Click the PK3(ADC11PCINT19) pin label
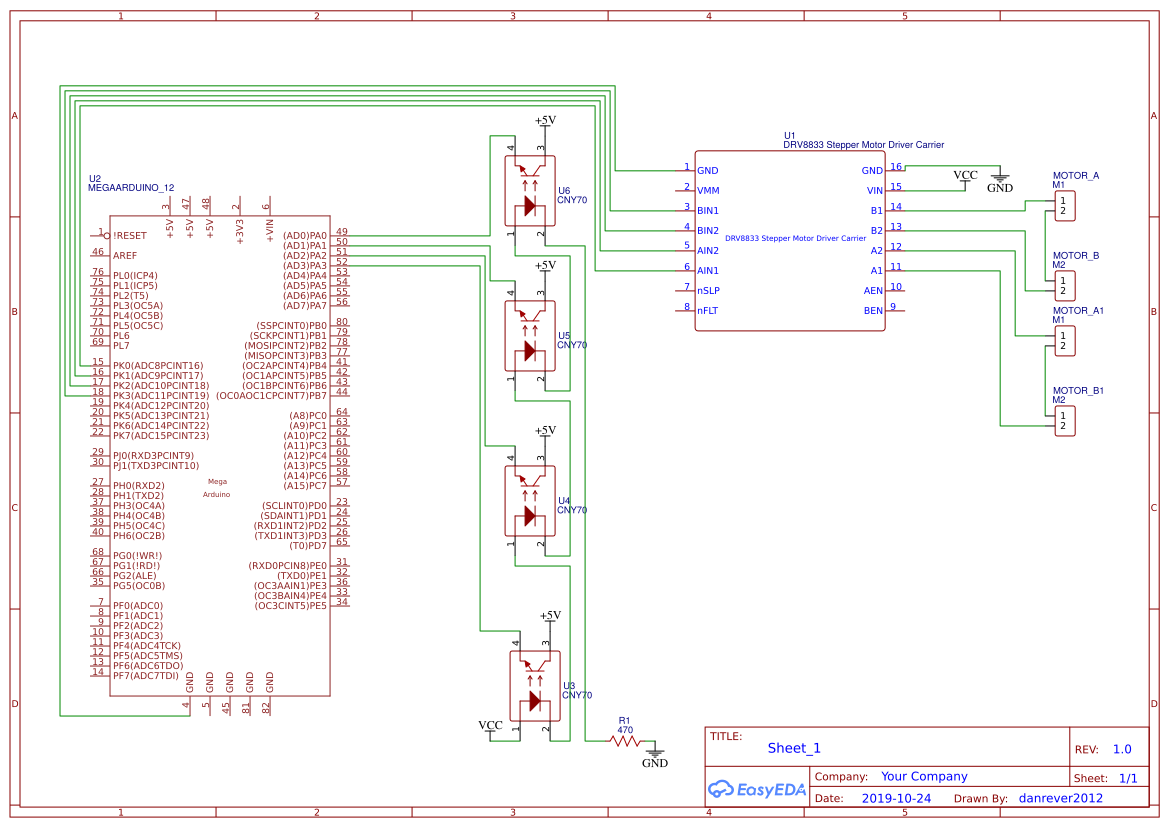The height and width of the screenshot is (828, 1170). (x=161, y=396)
